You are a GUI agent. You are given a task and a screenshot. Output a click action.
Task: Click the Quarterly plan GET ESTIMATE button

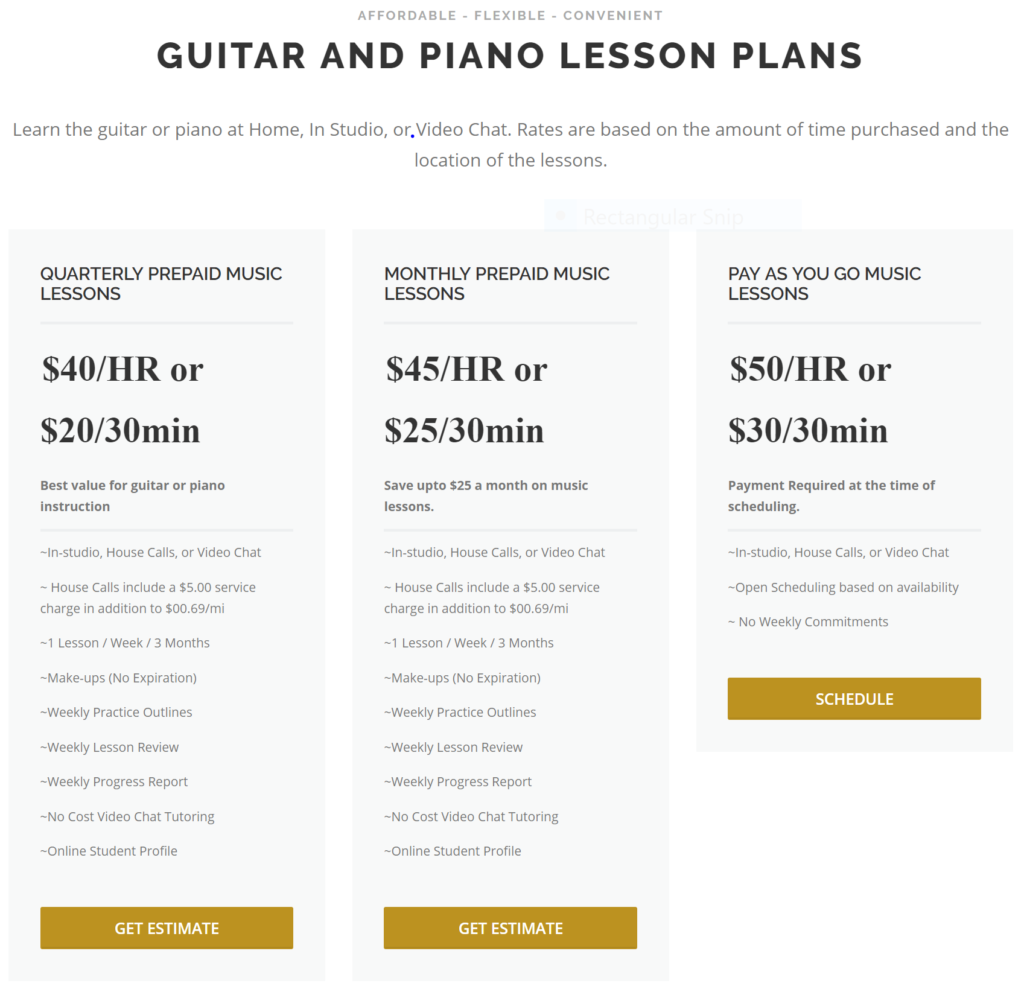tap(167, 927)
